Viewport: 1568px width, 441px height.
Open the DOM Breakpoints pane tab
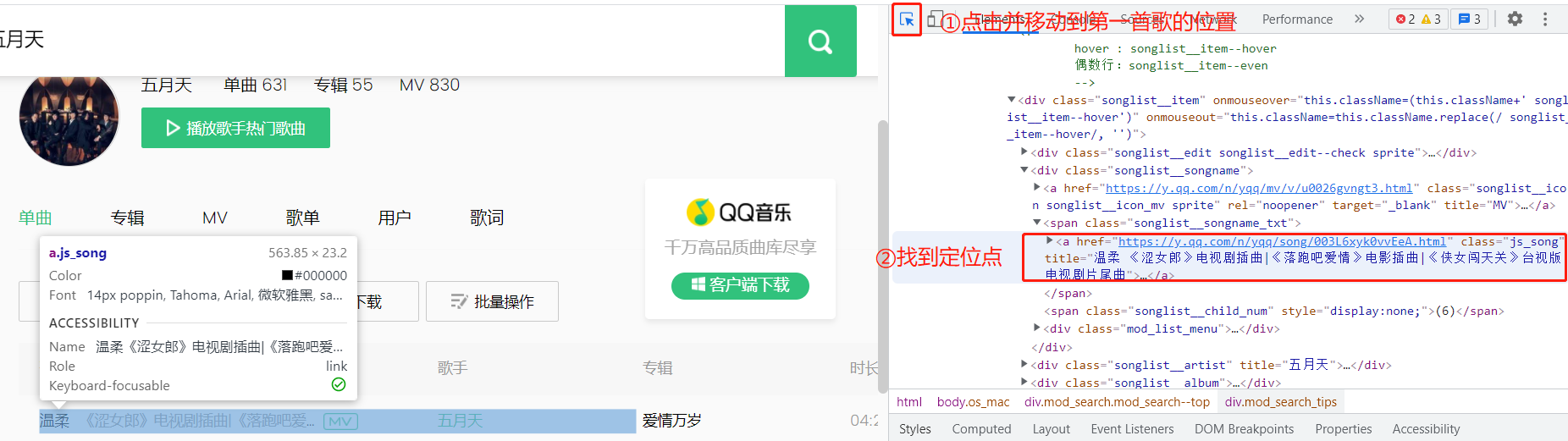1244,429
